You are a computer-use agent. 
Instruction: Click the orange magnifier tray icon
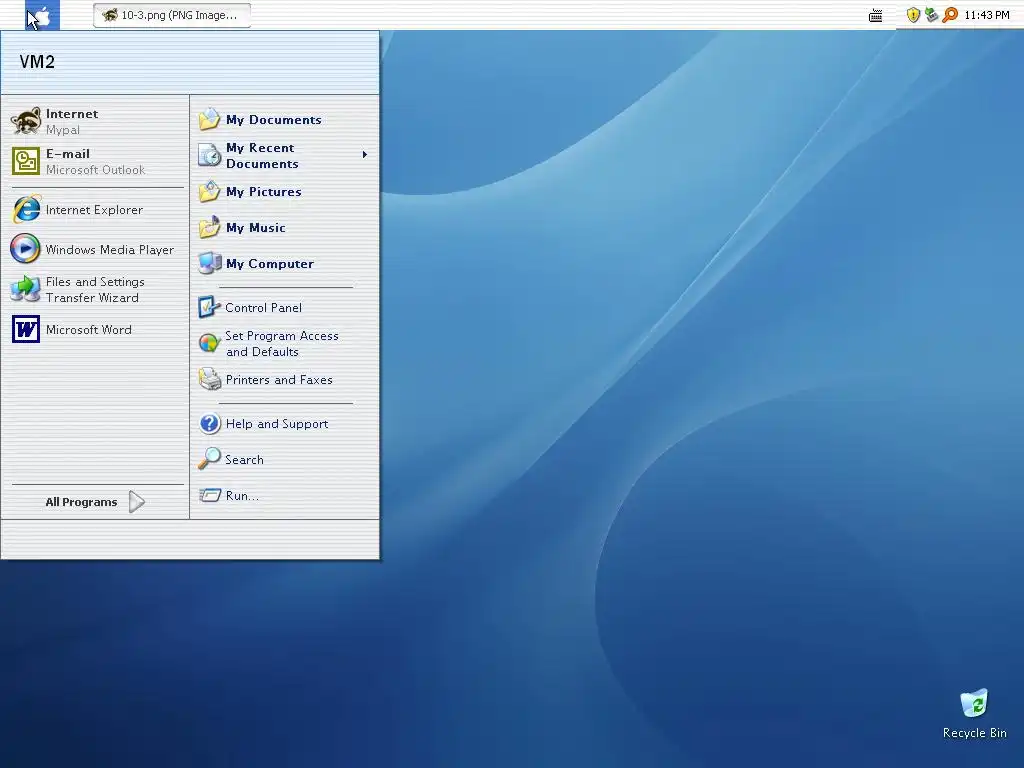pyautogui.click(x=950, y=15)
